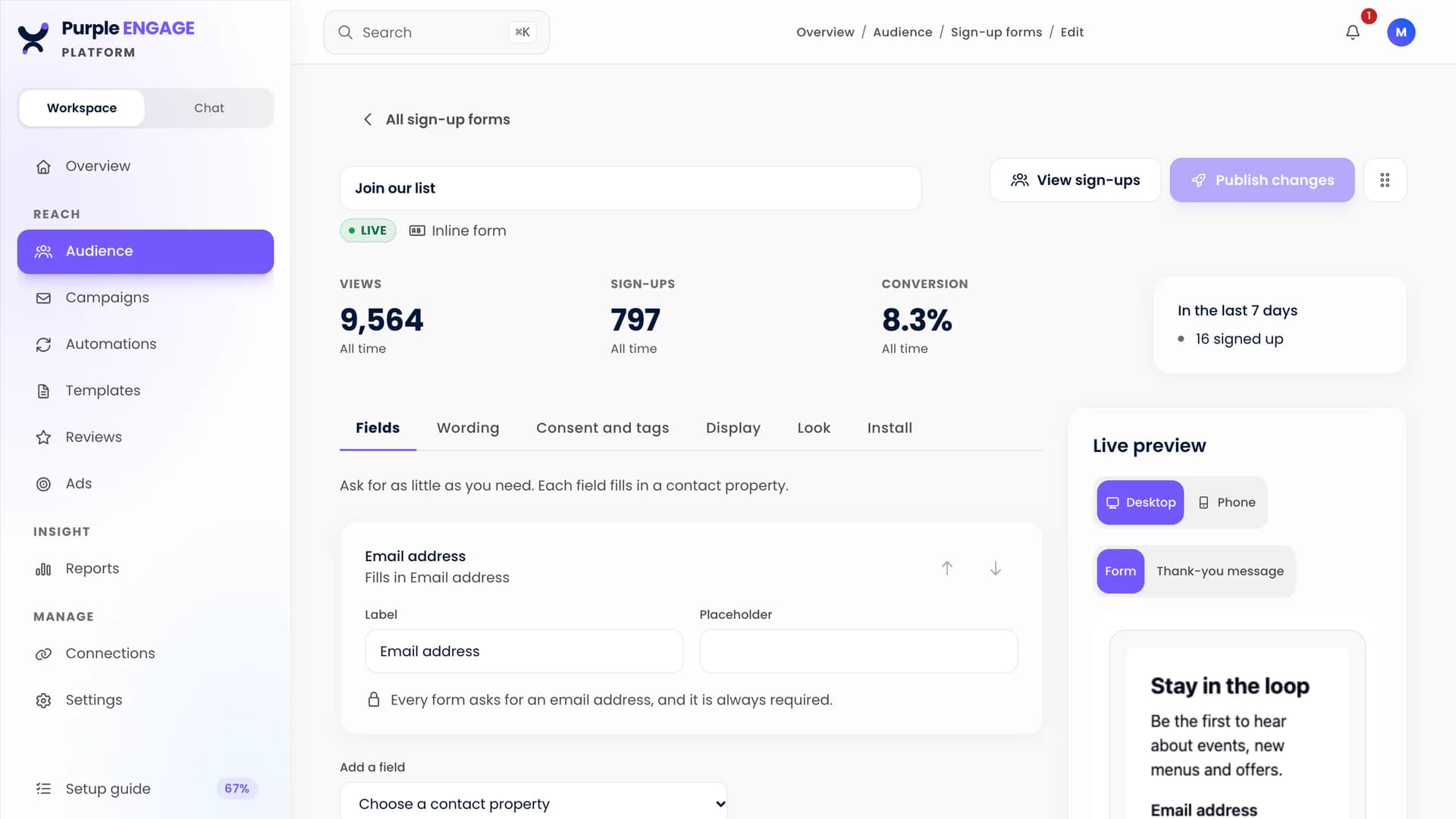Viewport: 1456px width, 819px height.
Task: Open the 67% setup progress badge
Action: 237,789
